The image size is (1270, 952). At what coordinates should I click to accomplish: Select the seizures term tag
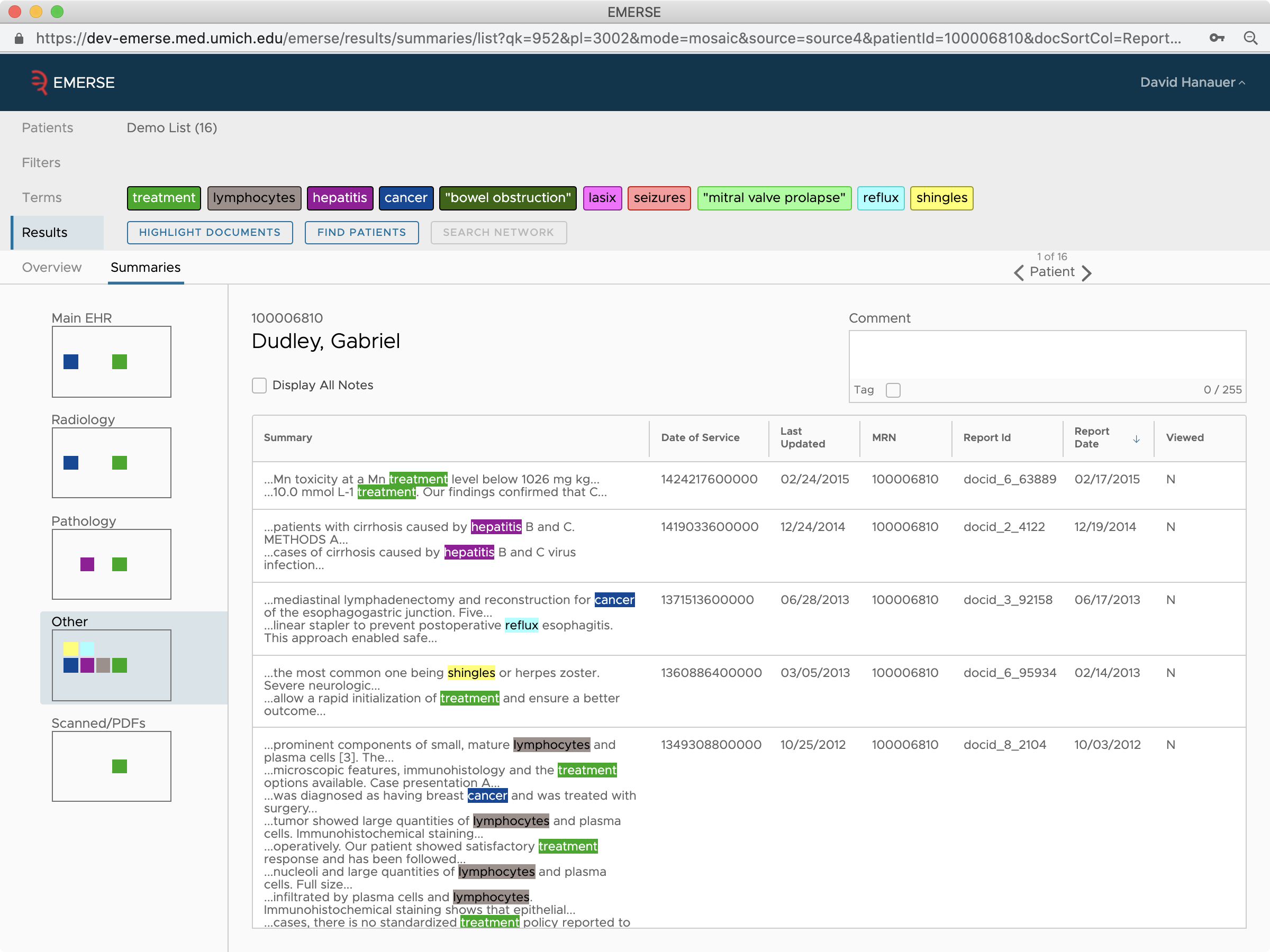(x=659, y=198)
